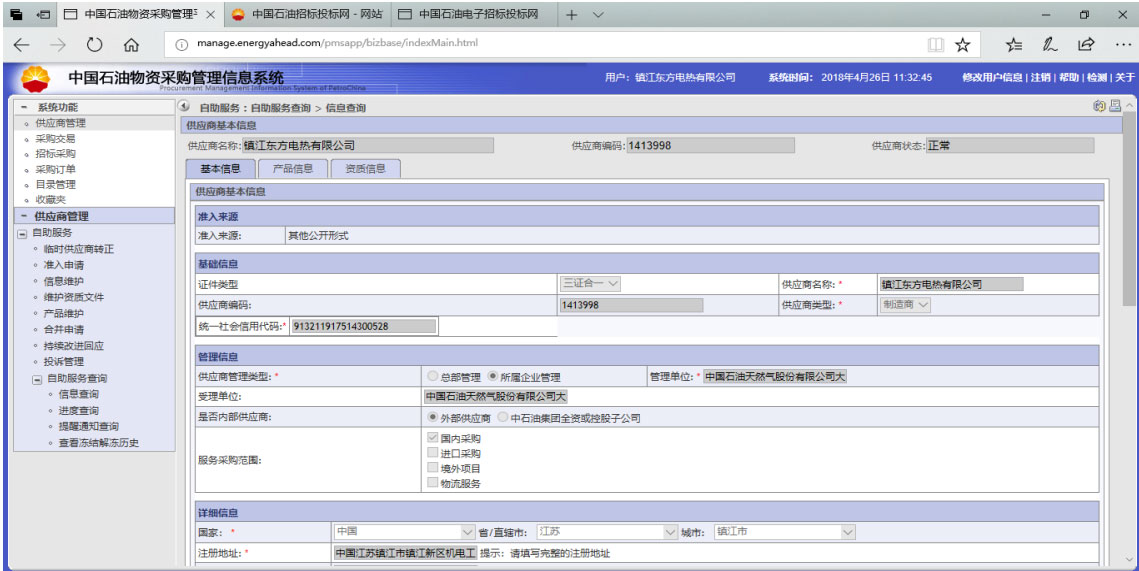Click the favorites star icon

click(x=962, y=44)
